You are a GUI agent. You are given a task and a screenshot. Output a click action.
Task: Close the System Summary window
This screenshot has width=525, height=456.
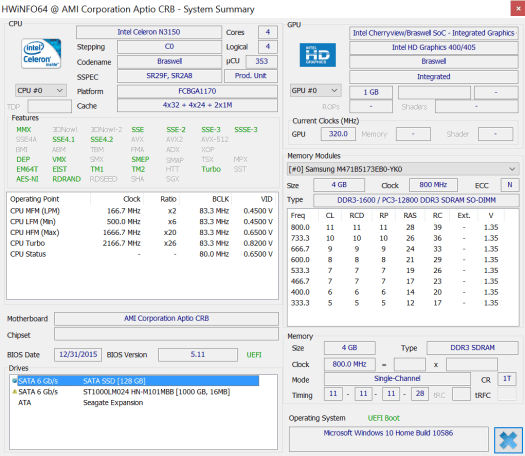(x=518, y=8)
